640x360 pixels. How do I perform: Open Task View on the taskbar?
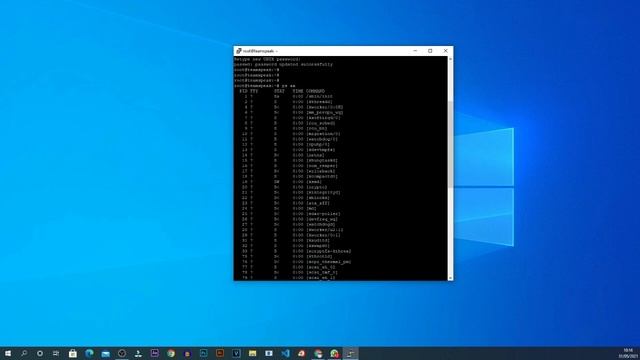click(56, 353)
